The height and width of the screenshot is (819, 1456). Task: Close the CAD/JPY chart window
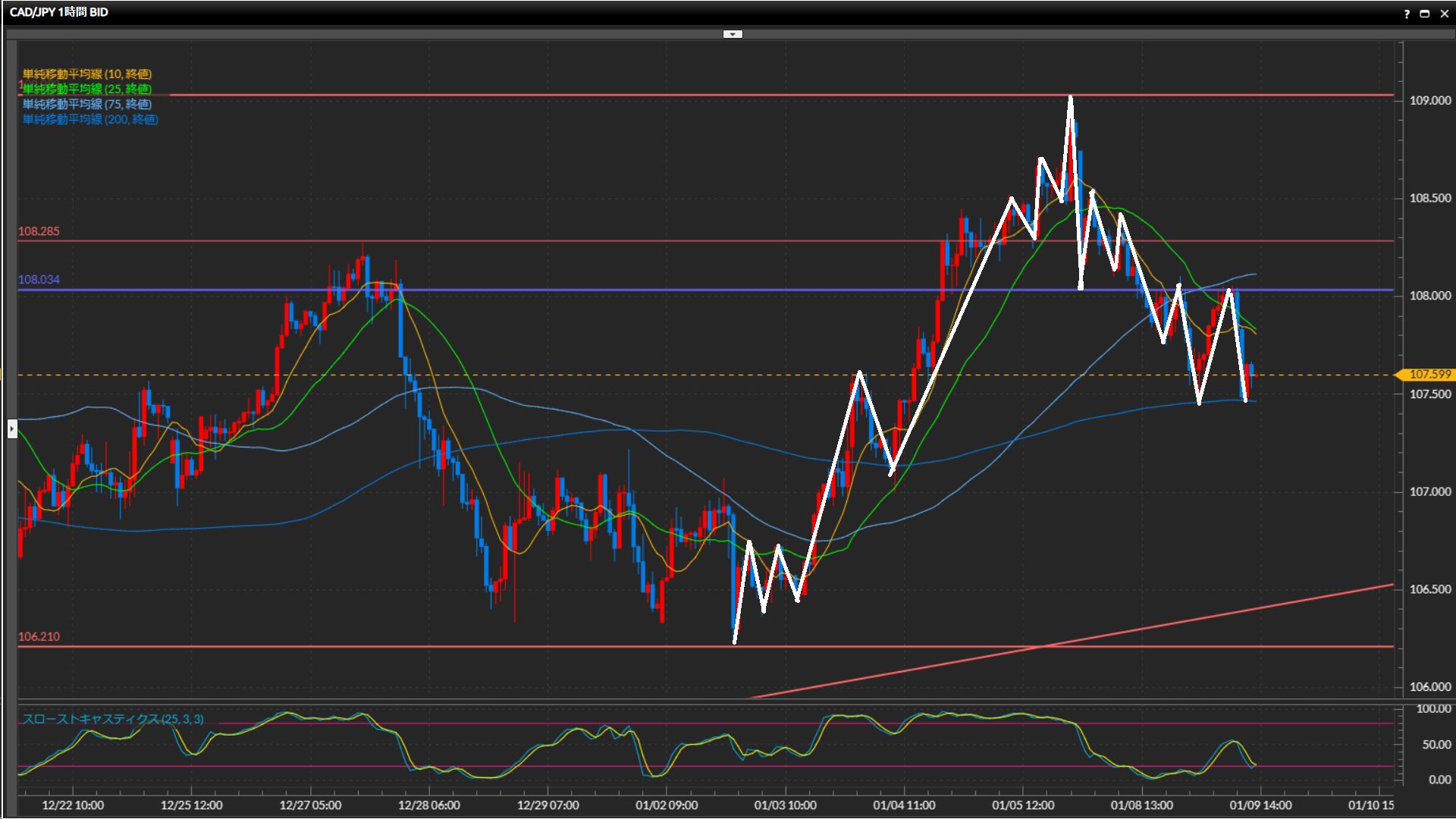click(x=1444, y=14)
